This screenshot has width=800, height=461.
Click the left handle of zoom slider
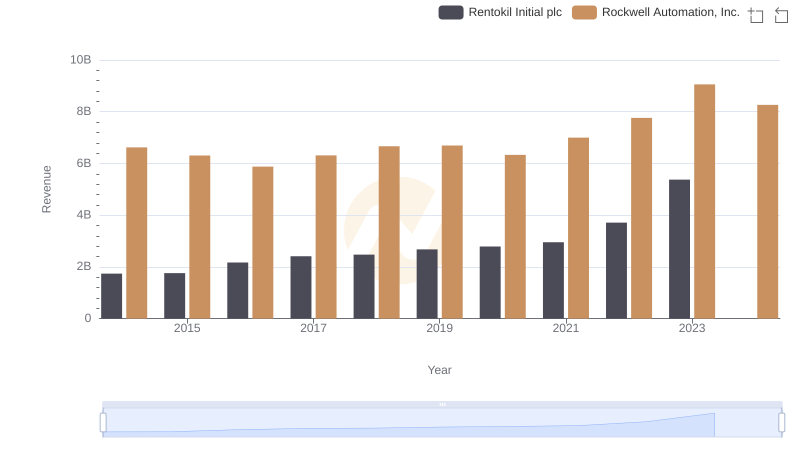pos(103,423)
